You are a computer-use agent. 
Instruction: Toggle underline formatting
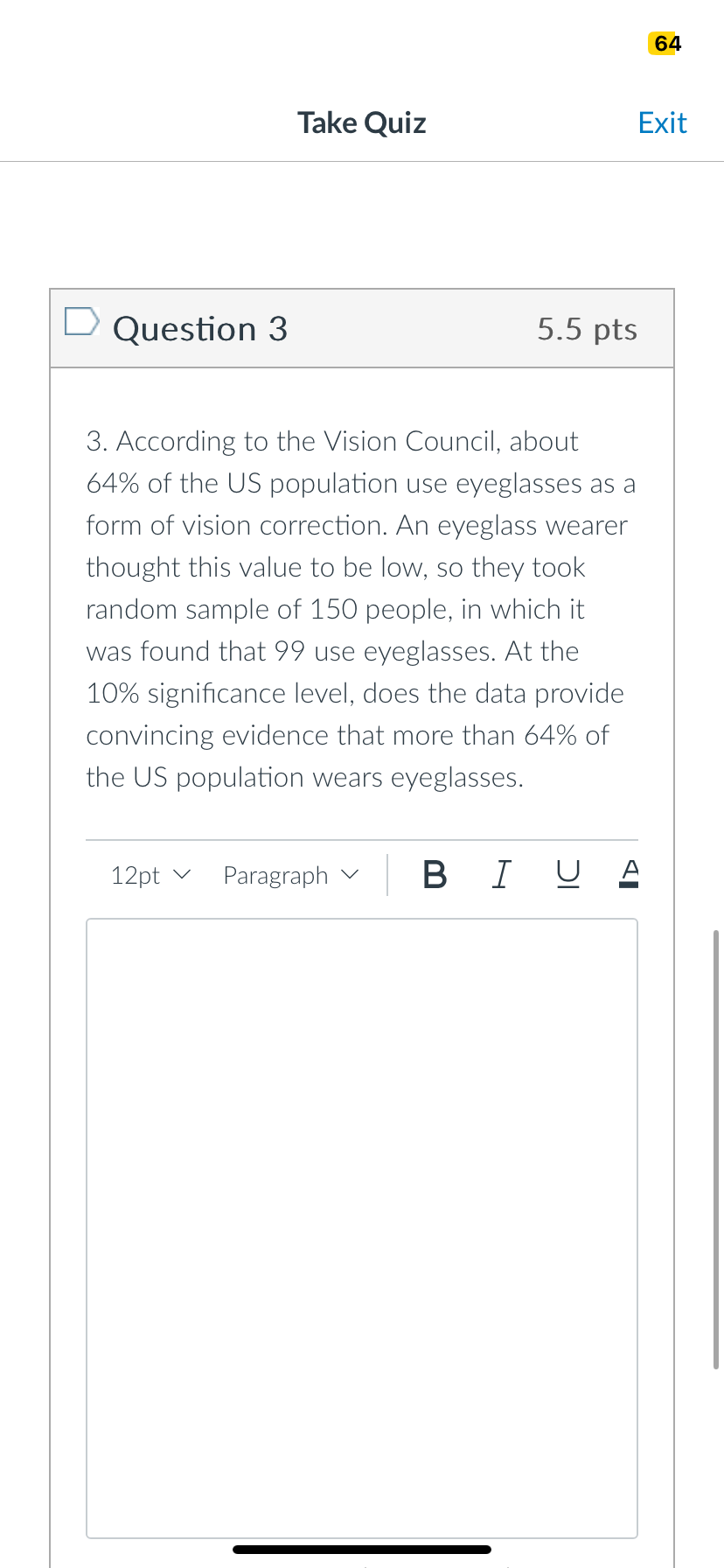[567, 872]
